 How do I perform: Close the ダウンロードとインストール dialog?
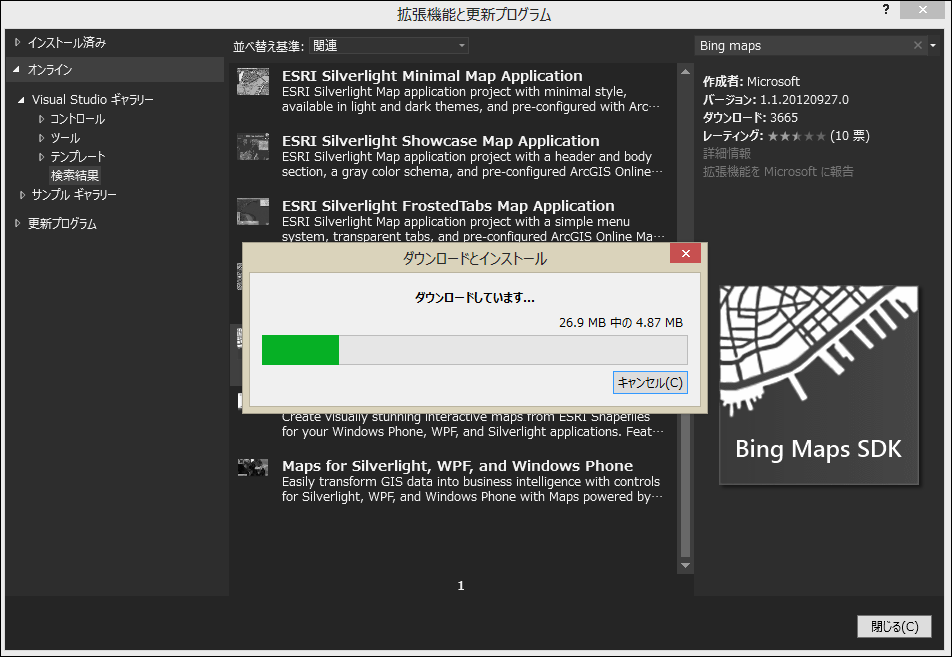click(x=685, y=253)
